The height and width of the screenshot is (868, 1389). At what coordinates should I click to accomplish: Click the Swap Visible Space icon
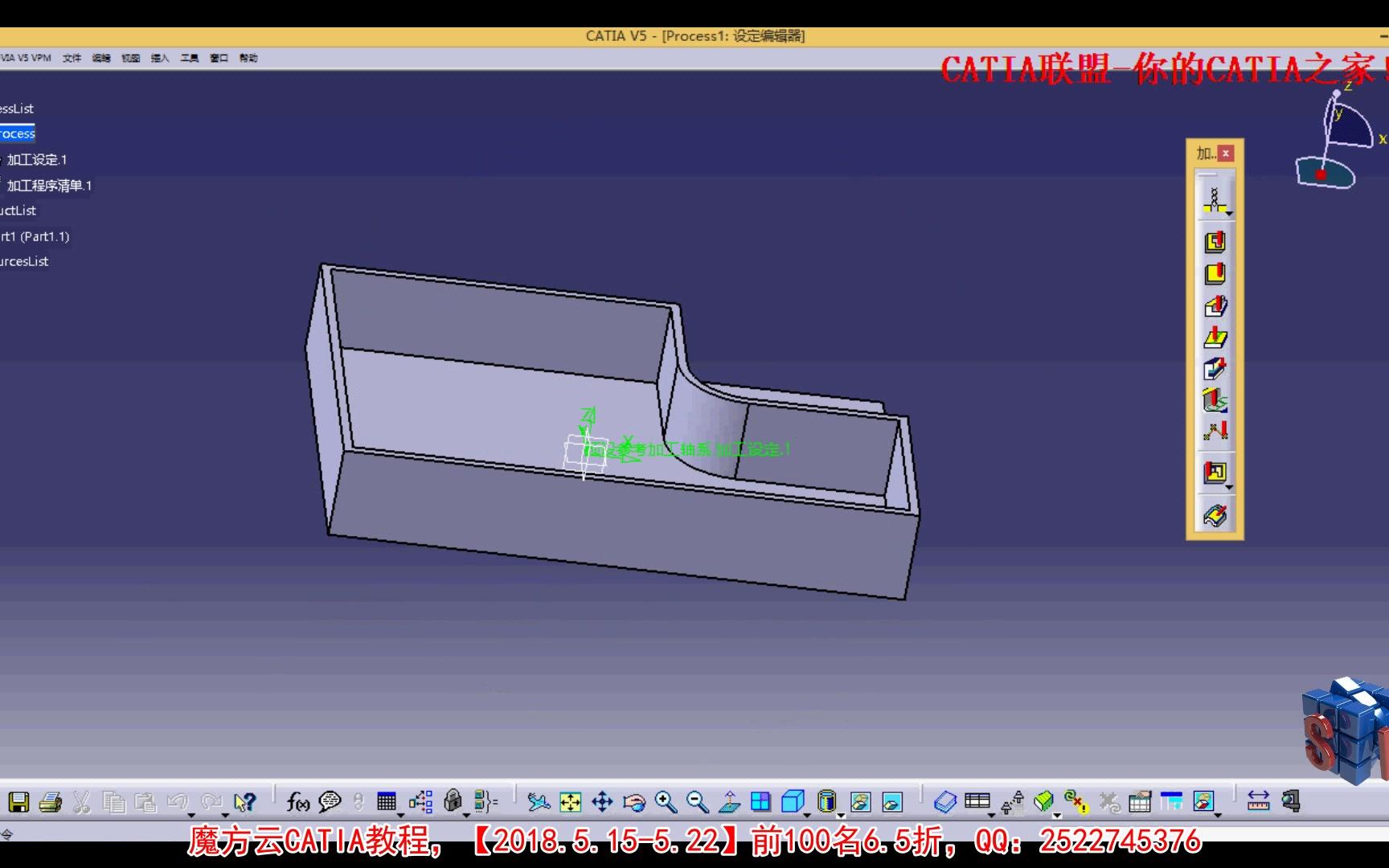(892, 801)
